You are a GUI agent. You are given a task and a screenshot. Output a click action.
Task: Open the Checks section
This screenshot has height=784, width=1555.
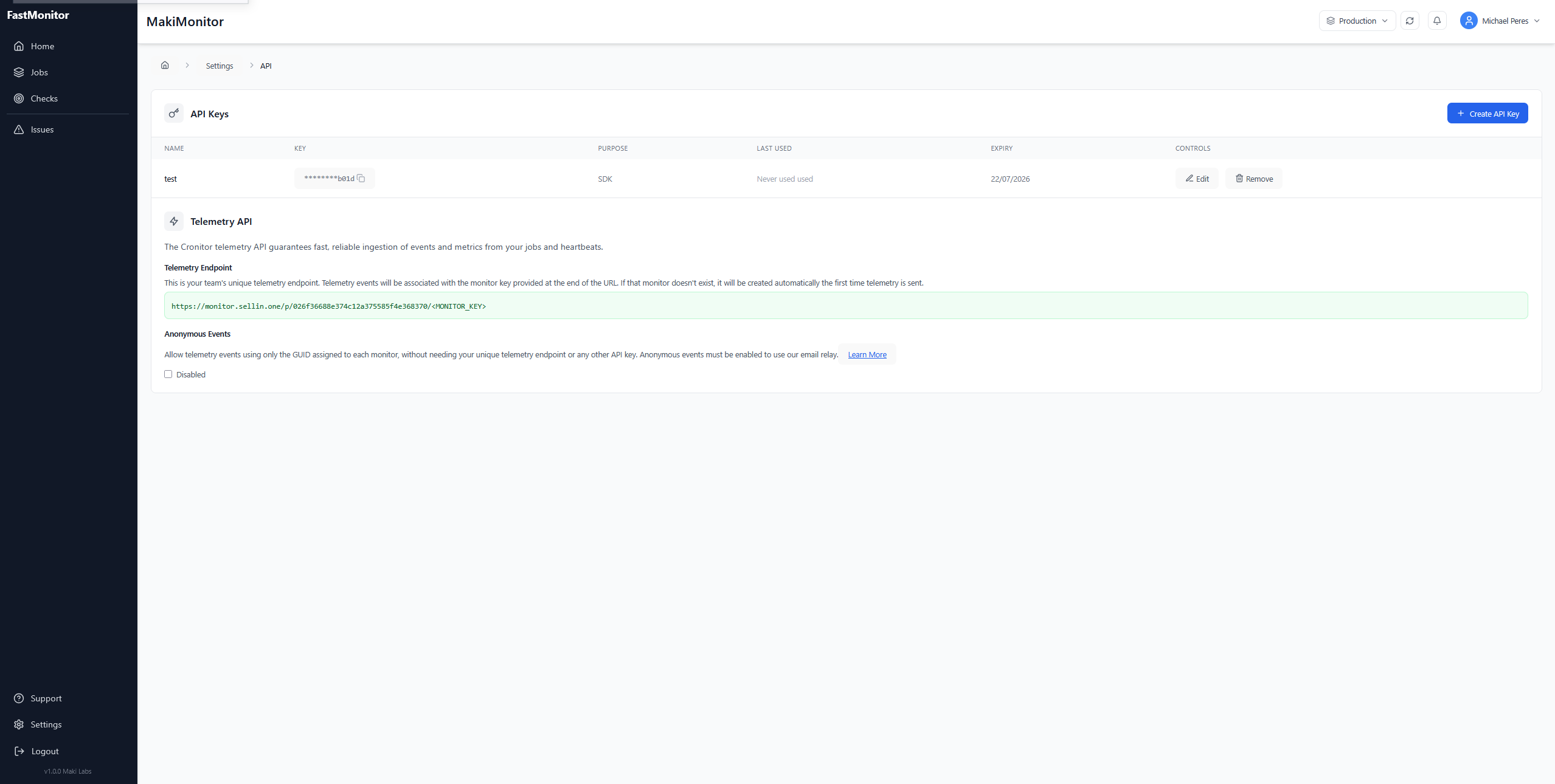[44, 98]
